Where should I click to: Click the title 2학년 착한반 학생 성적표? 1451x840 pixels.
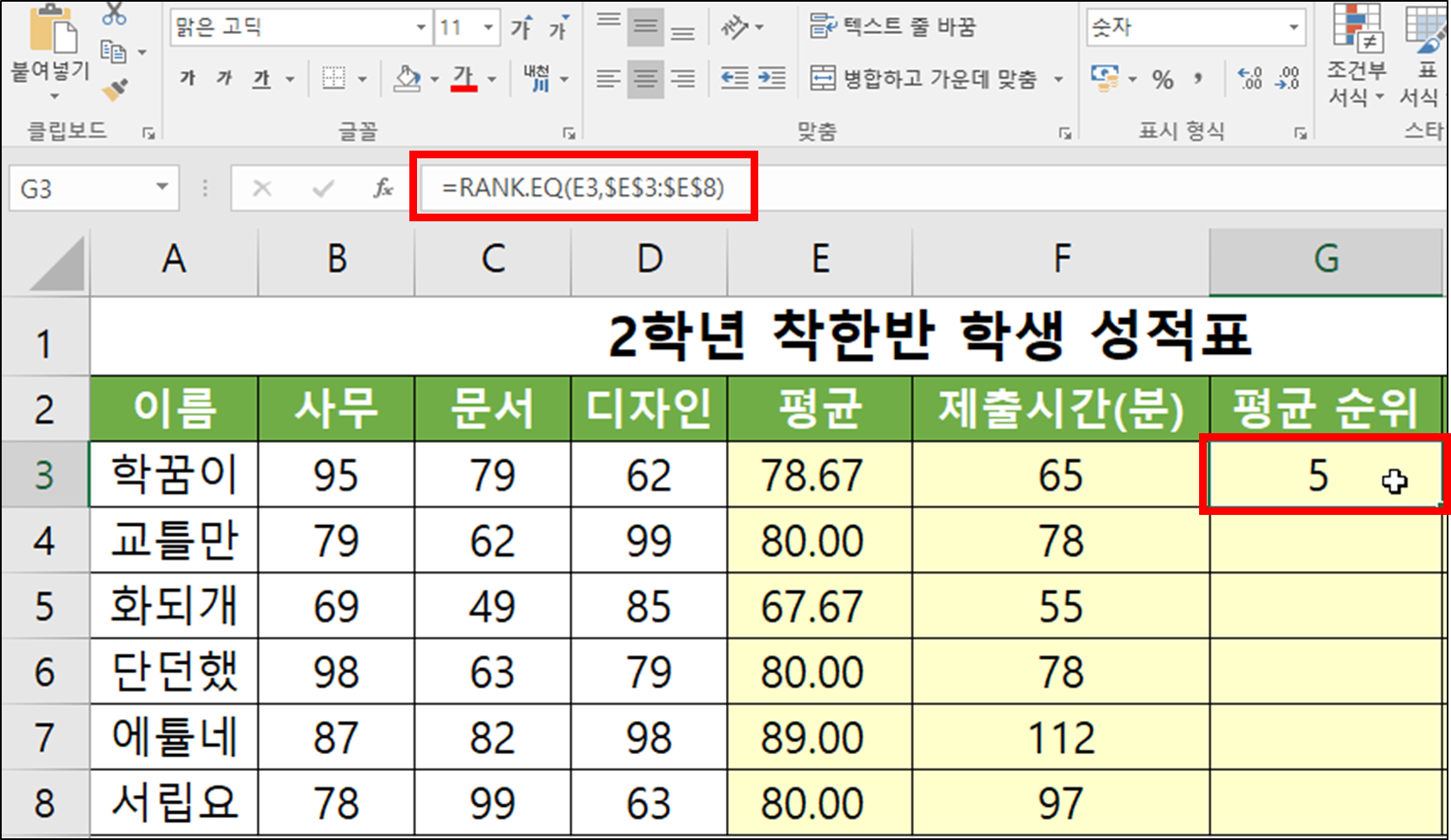[929, 335]
